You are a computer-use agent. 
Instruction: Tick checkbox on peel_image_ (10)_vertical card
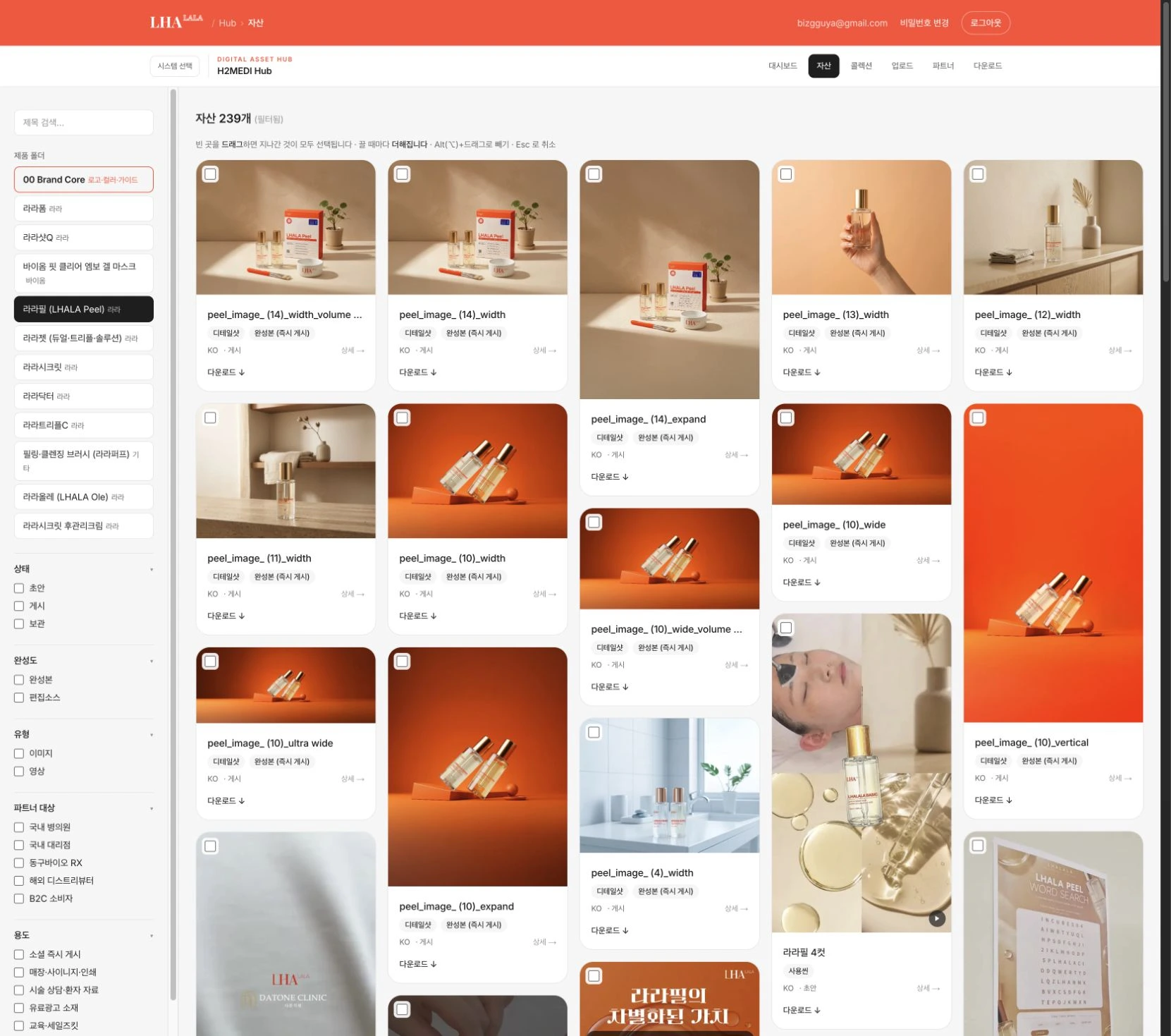978,418
